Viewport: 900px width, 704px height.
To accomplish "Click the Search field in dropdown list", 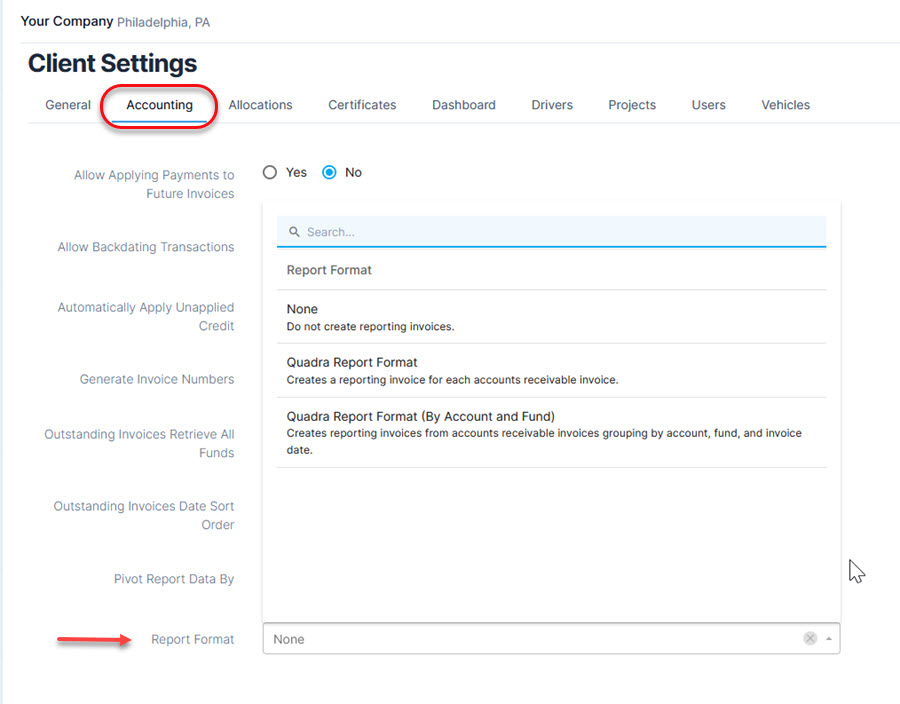I will coord(560,232).
